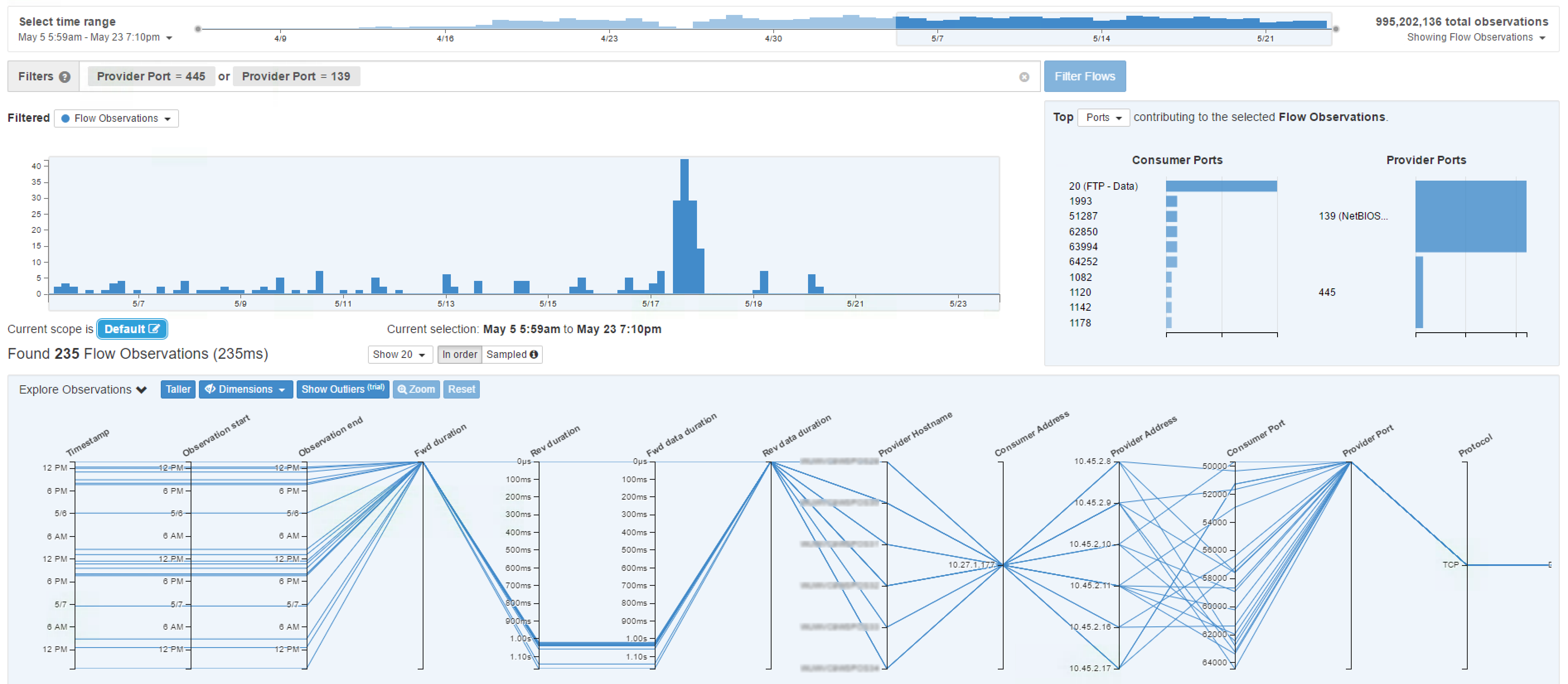Toggle Show Outliers trial button
Image resolution: width=1568 pixels, height=684 pixels.
tap(343, 389)
